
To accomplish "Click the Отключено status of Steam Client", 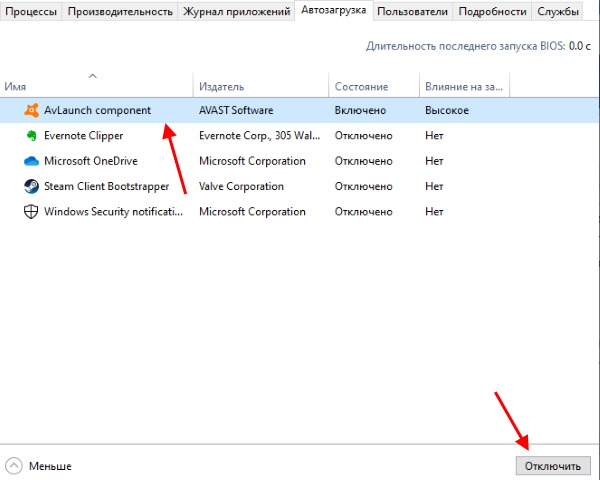I will coord(364,186).
